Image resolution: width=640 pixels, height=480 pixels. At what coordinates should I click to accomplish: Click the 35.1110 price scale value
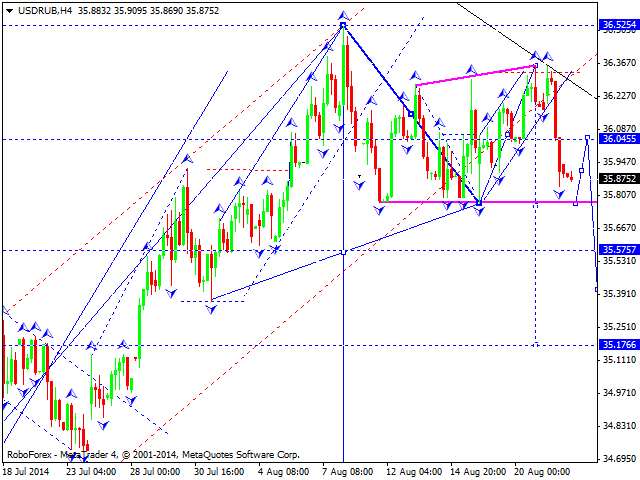[620, 360]
